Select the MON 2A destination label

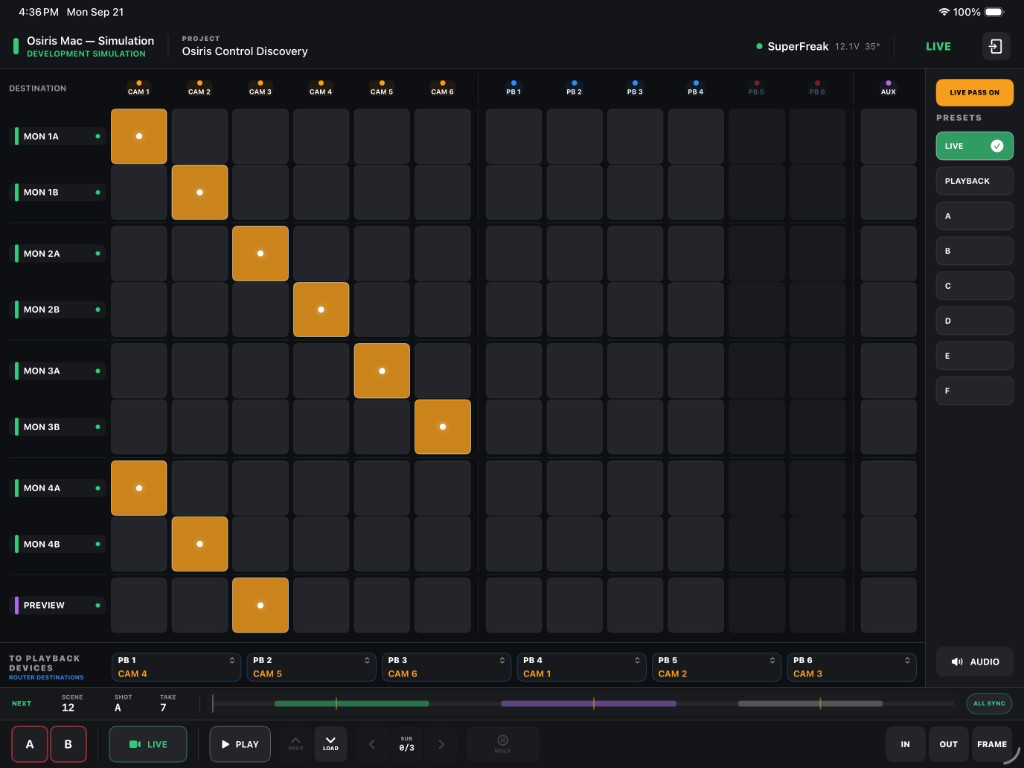(x=58, y=253)
